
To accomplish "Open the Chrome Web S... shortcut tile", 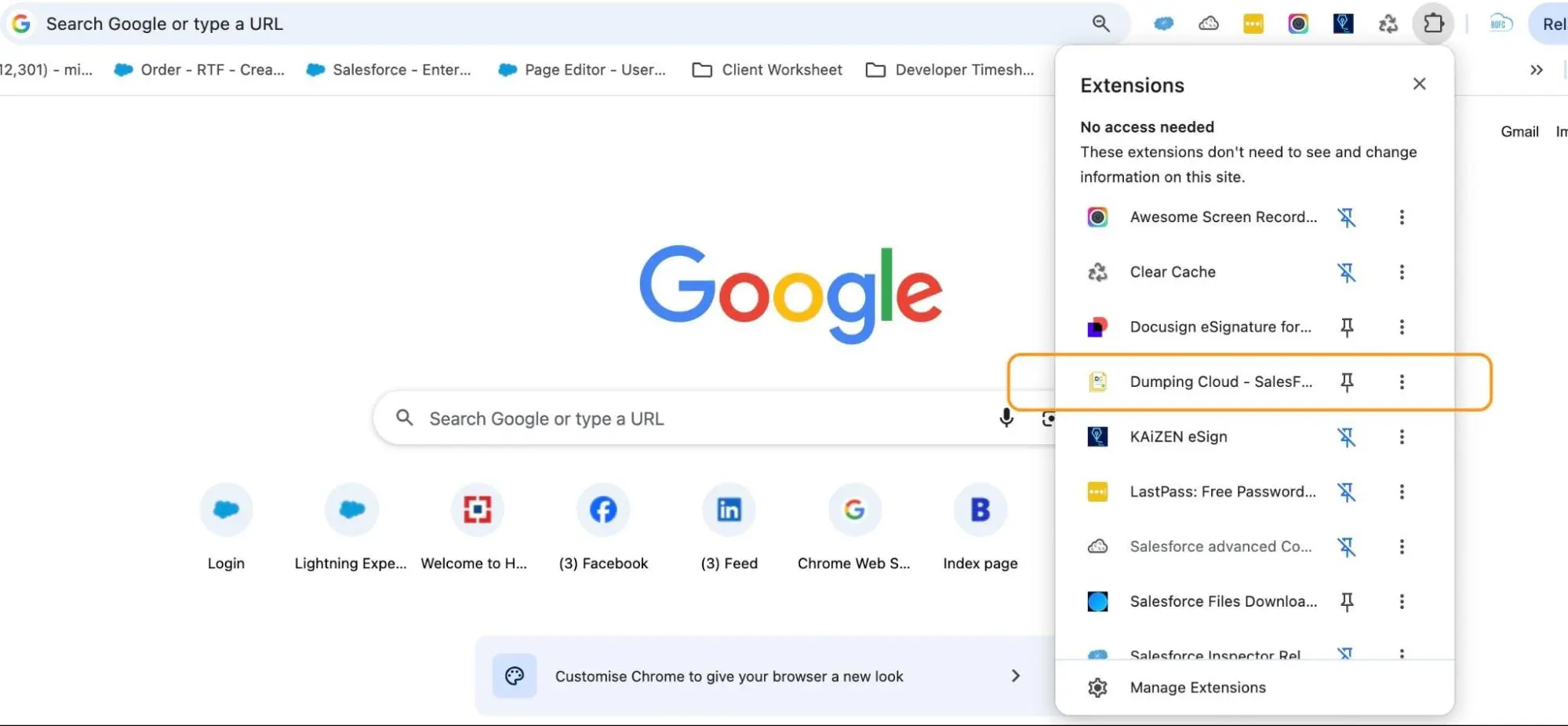I will click(x=854, y=527).
